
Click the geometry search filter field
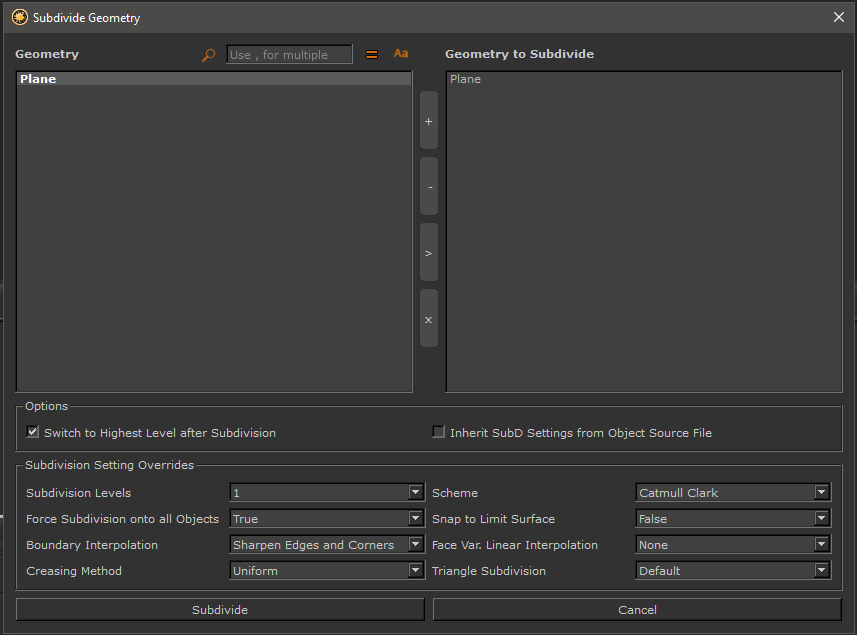coord(289,55)
